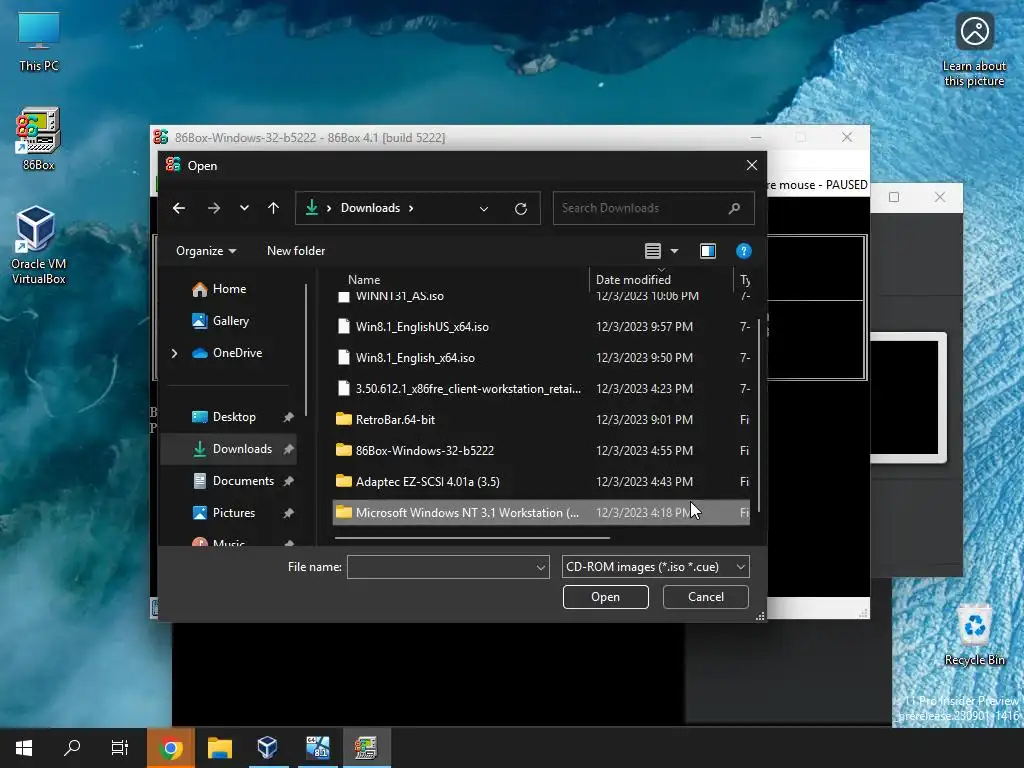Open Task View on taskbar
The width and height of the screenshot is (1024, 768).
coord(120,748)
